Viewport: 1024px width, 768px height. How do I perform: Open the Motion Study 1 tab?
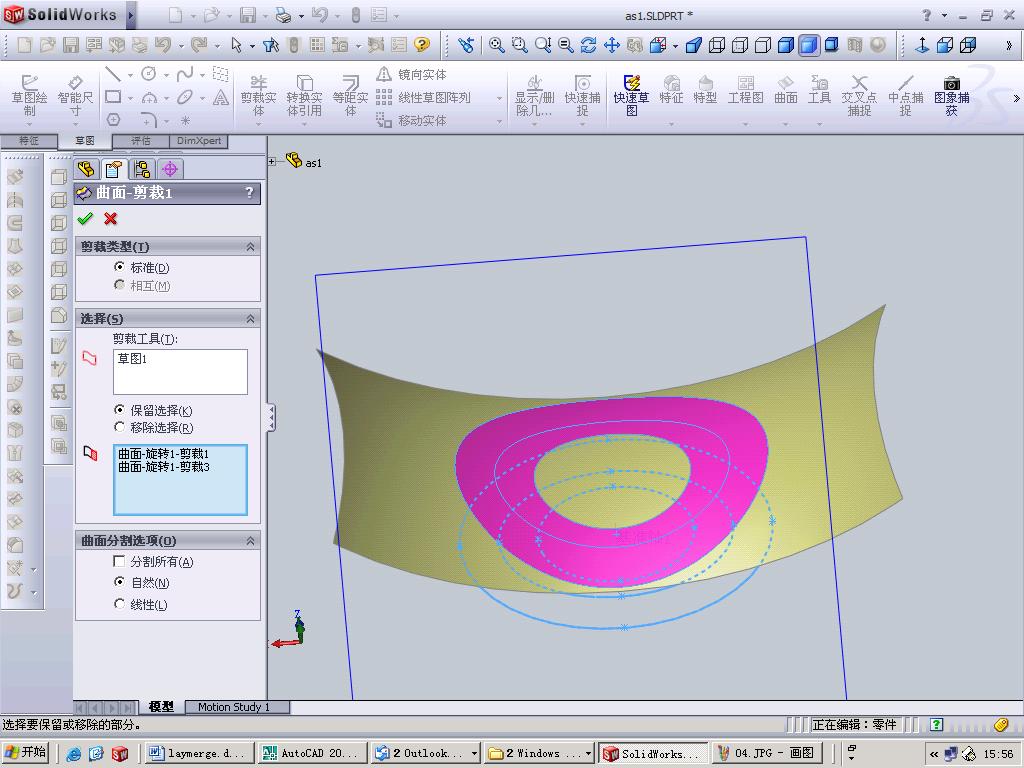pyautogui.click(x=234, y=707)
